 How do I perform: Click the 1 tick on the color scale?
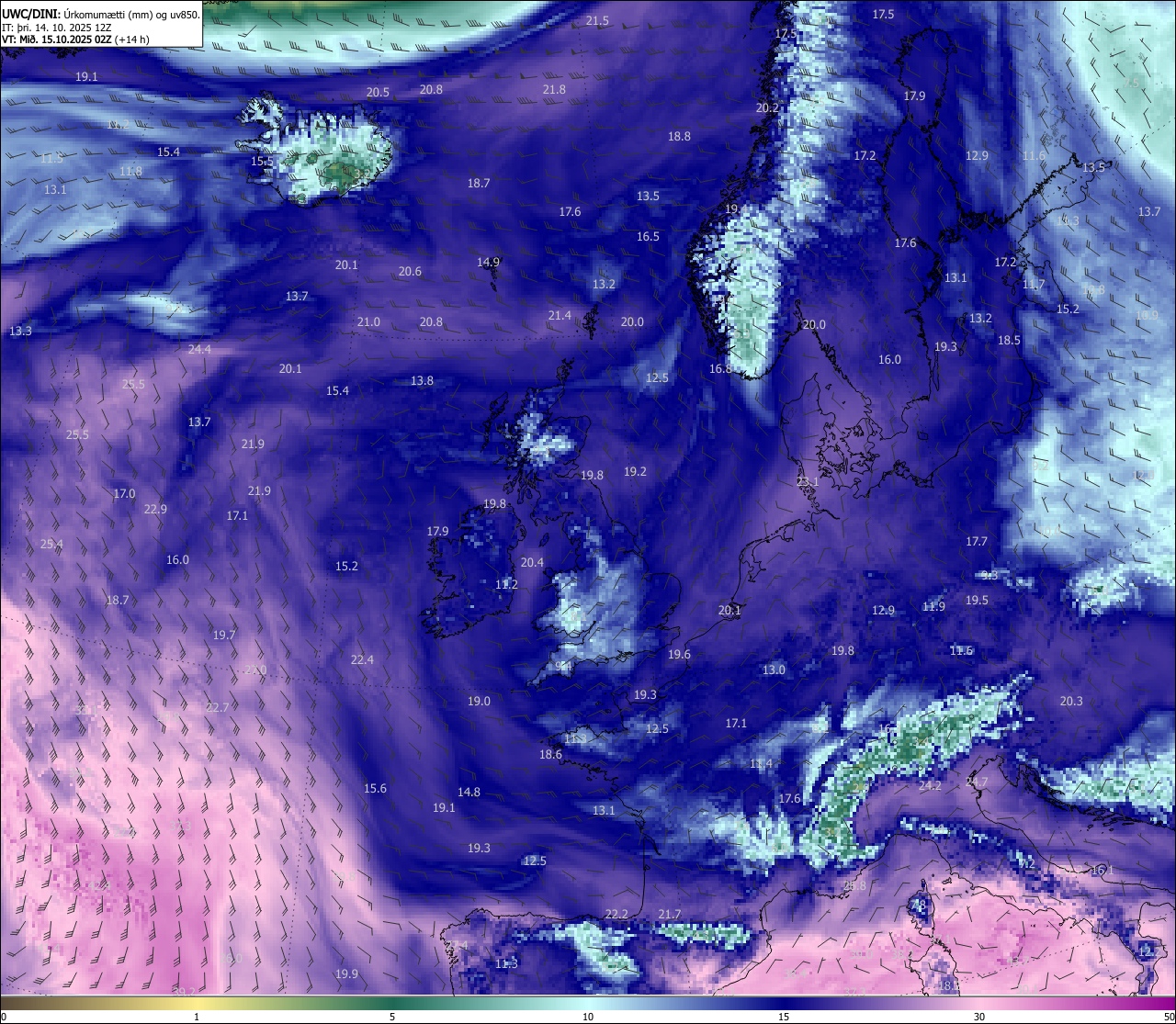[x=197, y=1016]
